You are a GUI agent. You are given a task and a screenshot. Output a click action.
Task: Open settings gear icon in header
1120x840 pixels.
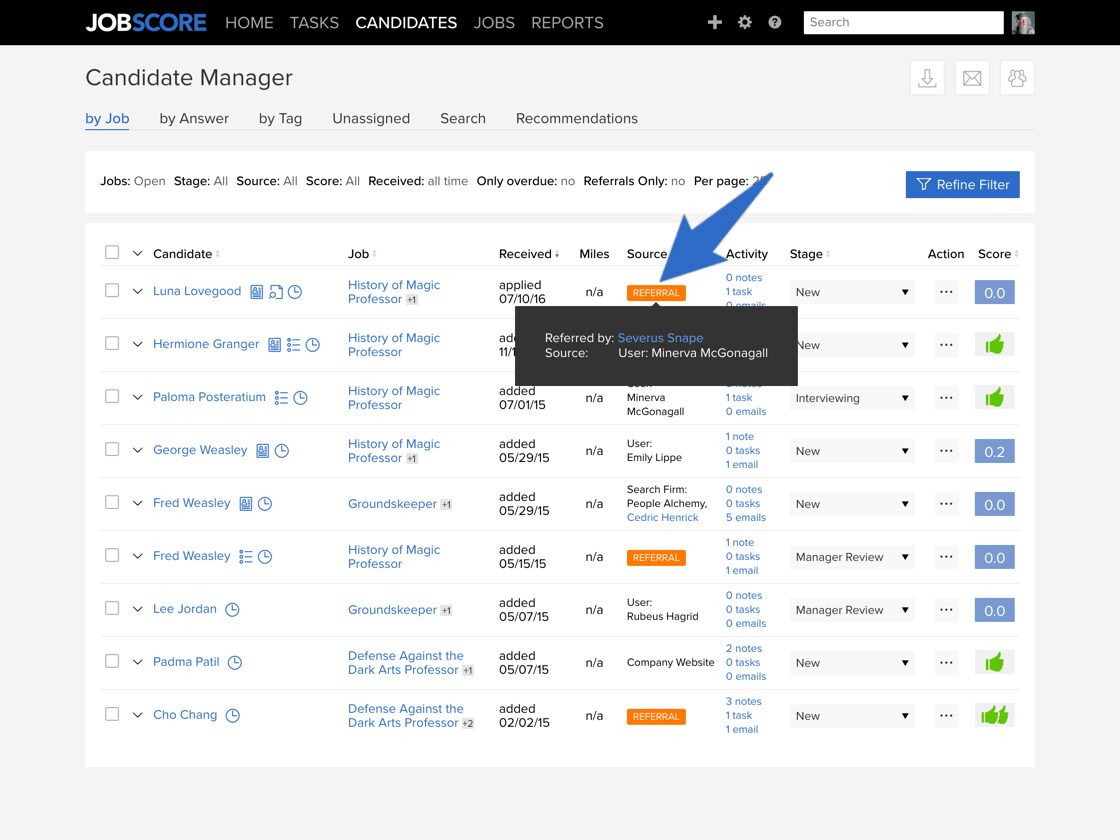pyautogui.click(x=744, y=22)
